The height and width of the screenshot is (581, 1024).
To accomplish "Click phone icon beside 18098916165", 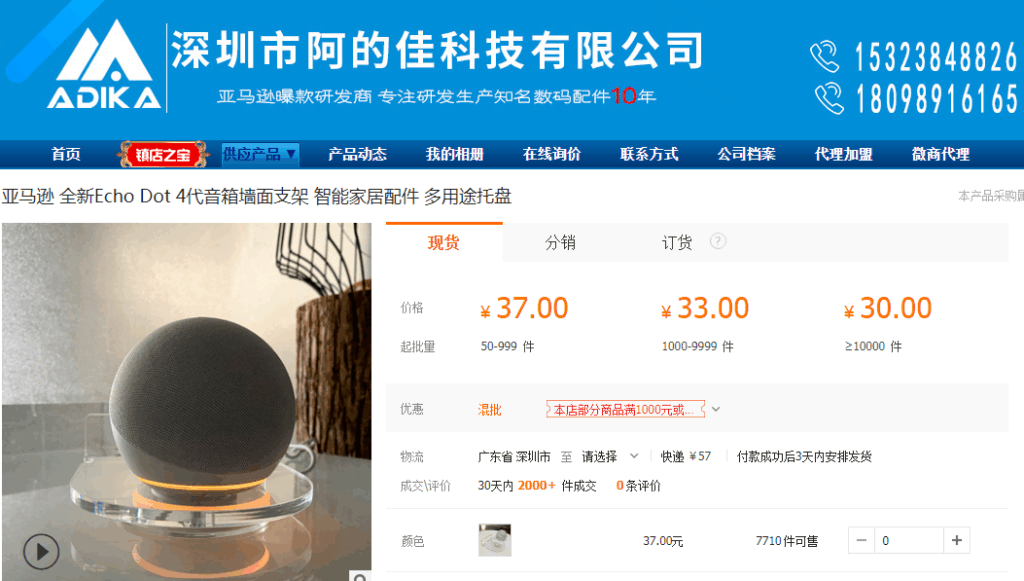I will 829,99.
